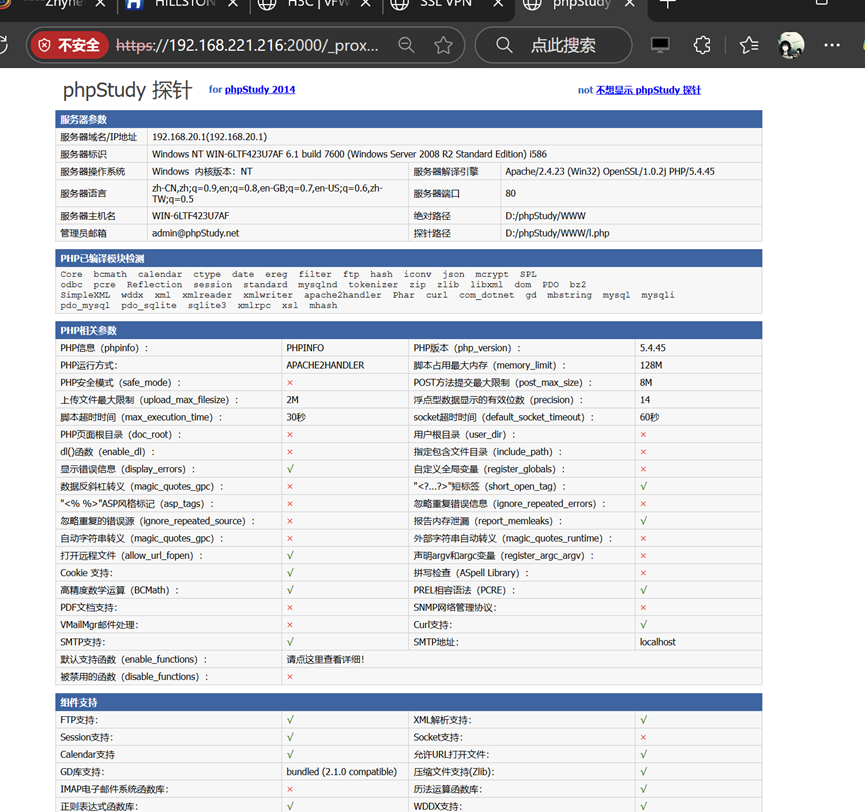The width and height of the screenshot is (865, 812).
Task: Click the short_open_tag check mark
Action: tap(644, 486)
